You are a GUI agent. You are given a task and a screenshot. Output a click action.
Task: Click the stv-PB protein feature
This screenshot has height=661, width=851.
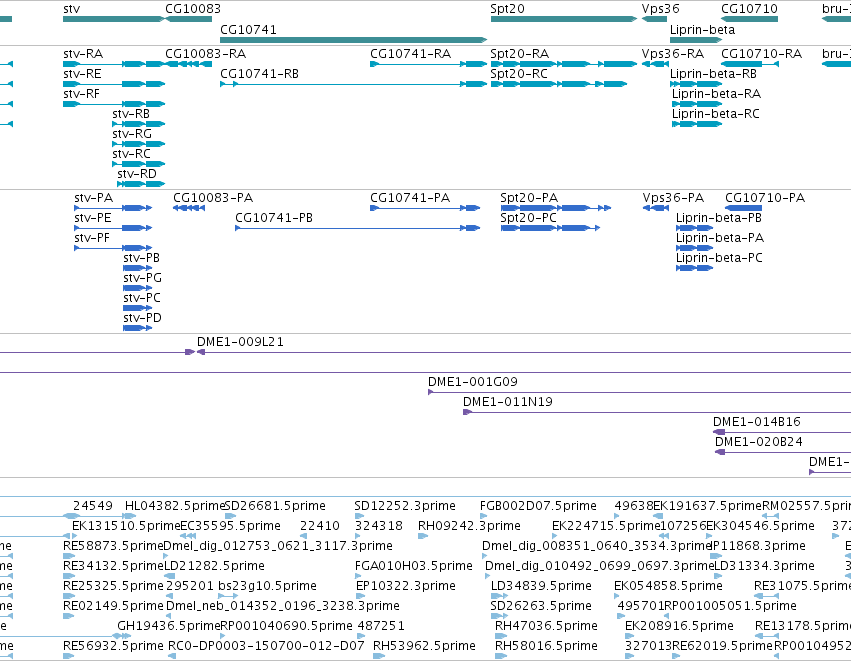tap(138, 268)
